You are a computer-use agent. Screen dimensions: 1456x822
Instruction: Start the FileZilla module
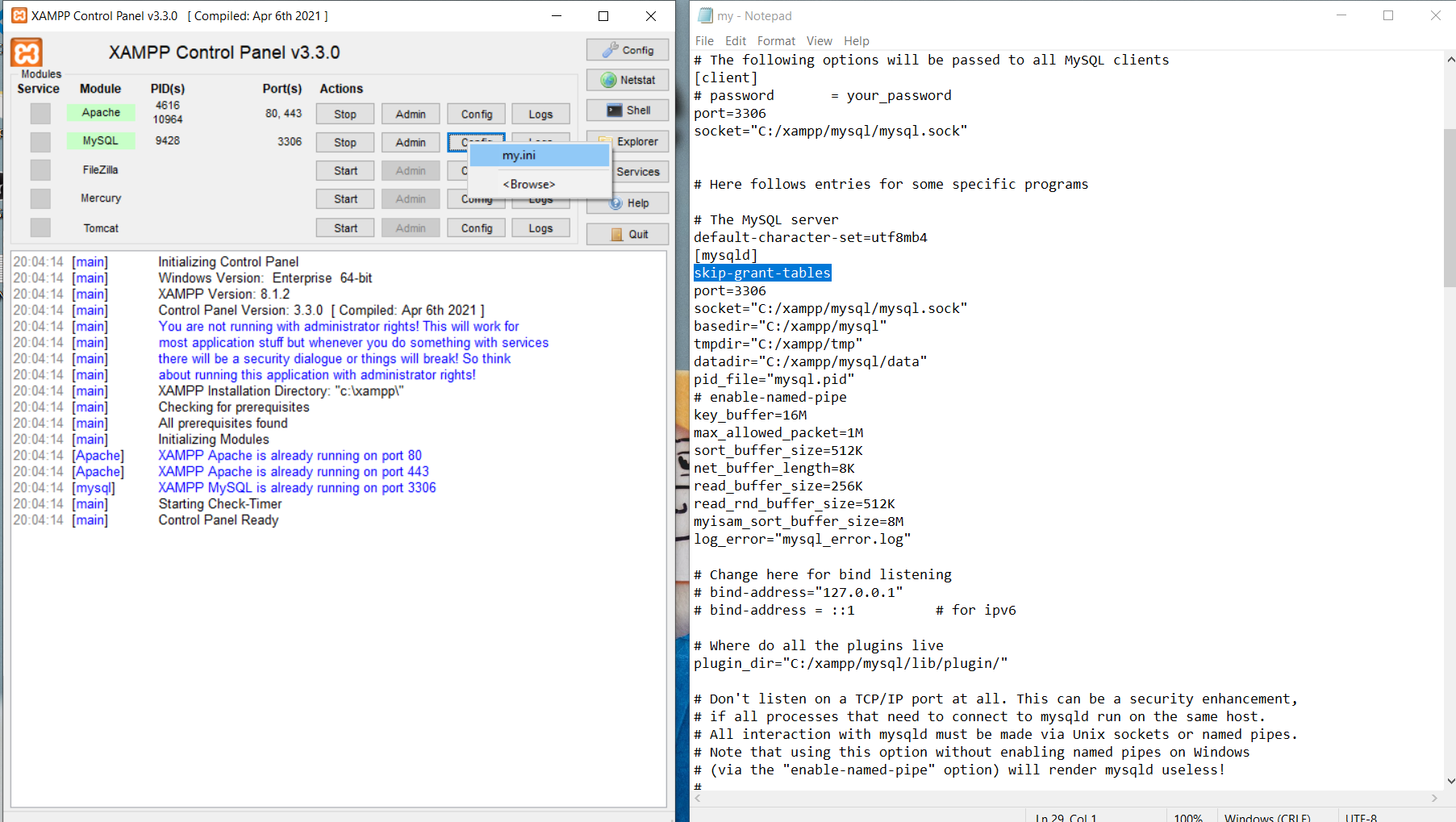pos(345,171)
